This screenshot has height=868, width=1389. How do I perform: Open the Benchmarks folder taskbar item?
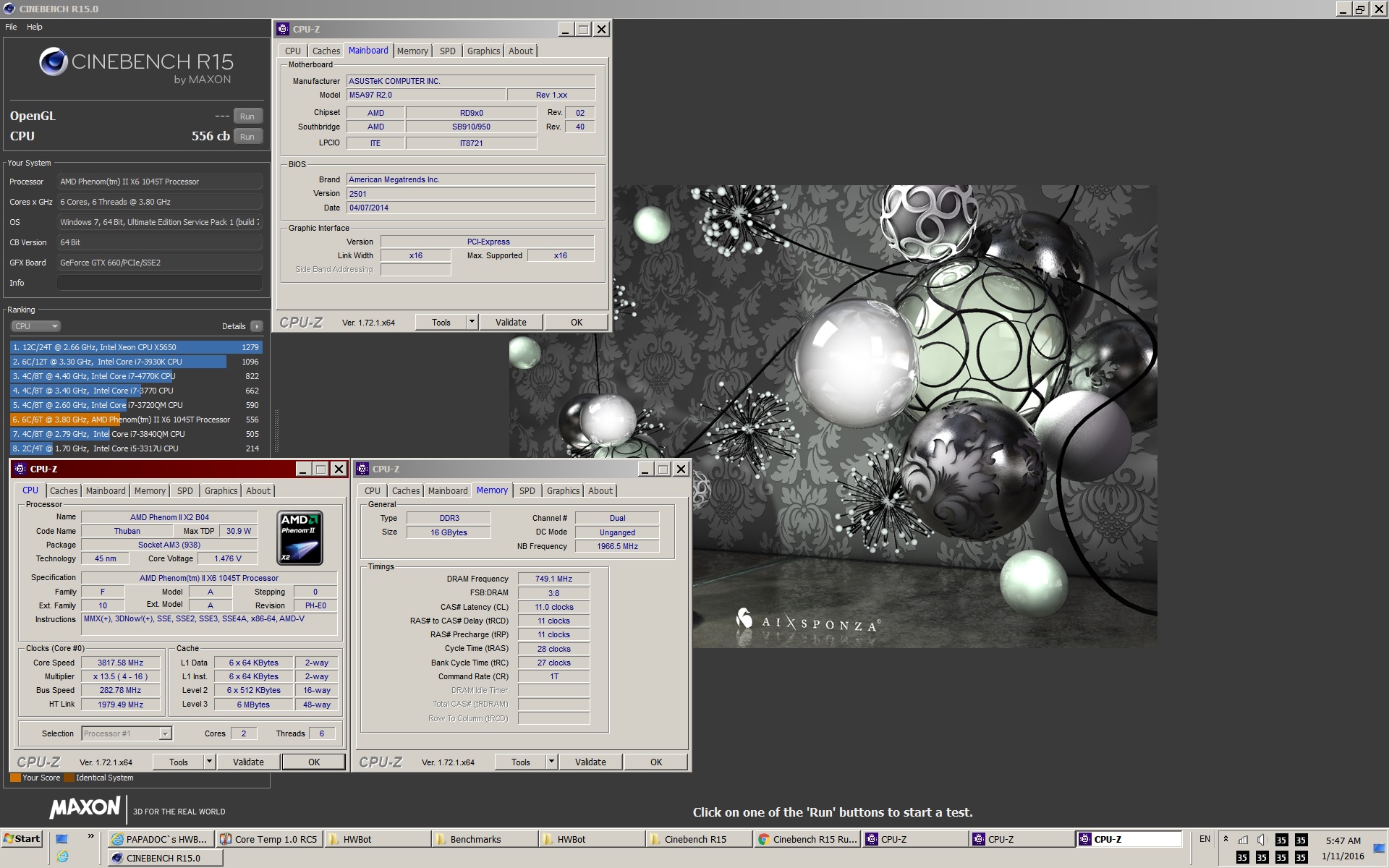coord(485,839)
